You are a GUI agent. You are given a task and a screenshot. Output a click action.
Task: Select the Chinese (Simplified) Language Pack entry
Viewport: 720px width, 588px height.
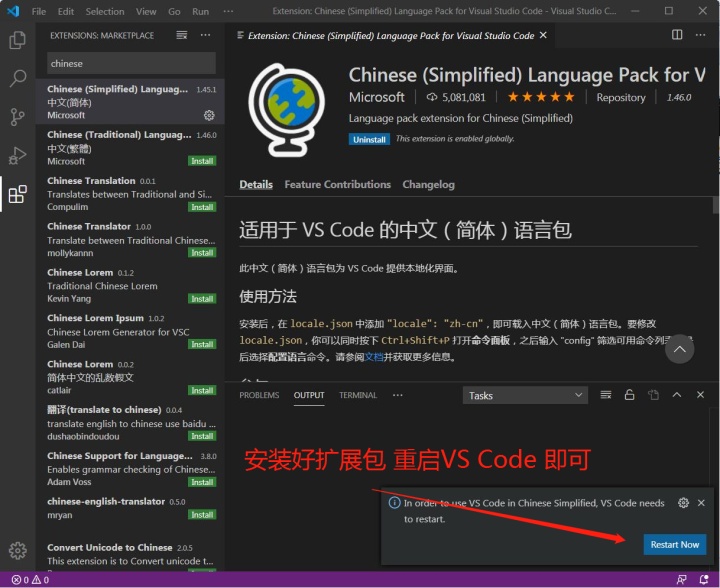point(130,101)
